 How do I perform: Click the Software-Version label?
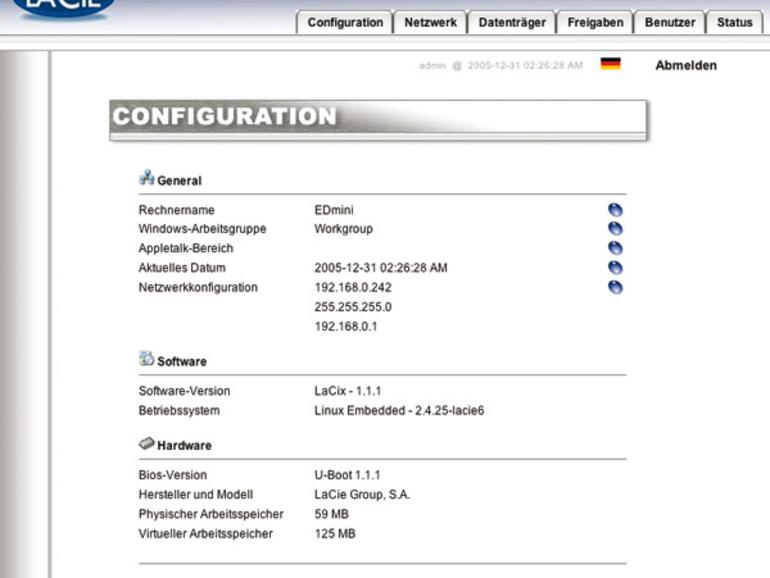click(x=185, y=391)
